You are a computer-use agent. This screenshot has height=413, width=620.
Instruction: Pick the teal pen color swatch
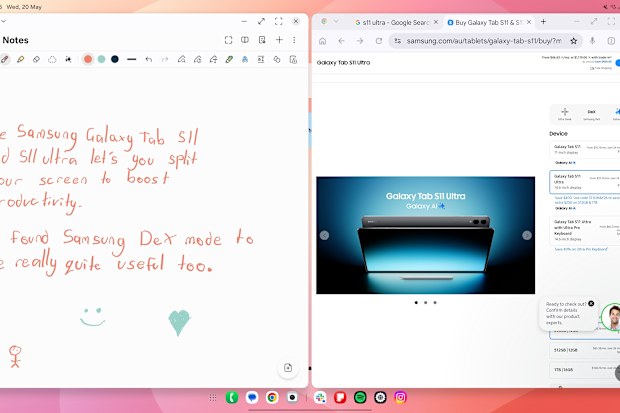(102, 59)
